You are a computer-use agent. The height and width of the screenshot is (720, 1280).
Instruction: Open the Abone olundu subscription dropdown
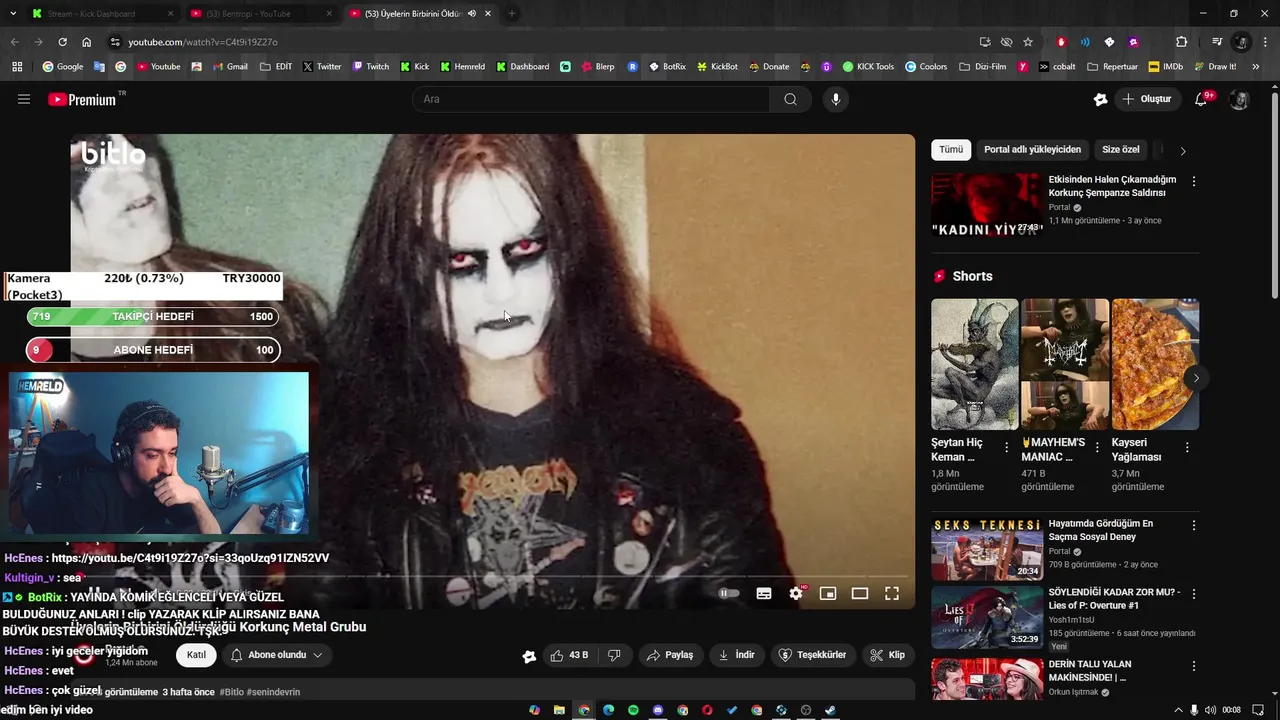(x=277, y=655)
